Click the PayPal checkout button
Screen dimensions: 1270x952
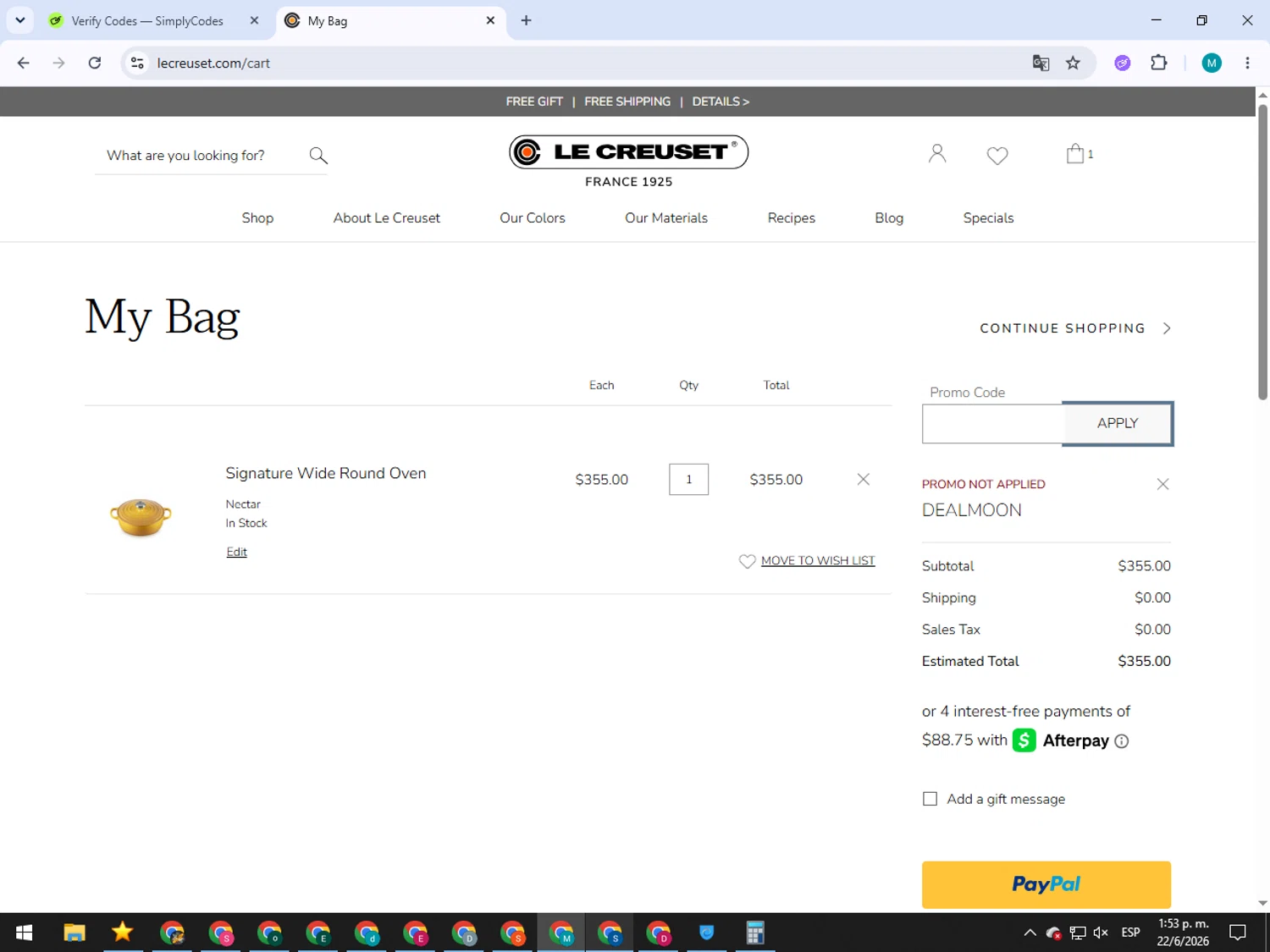1046,884
